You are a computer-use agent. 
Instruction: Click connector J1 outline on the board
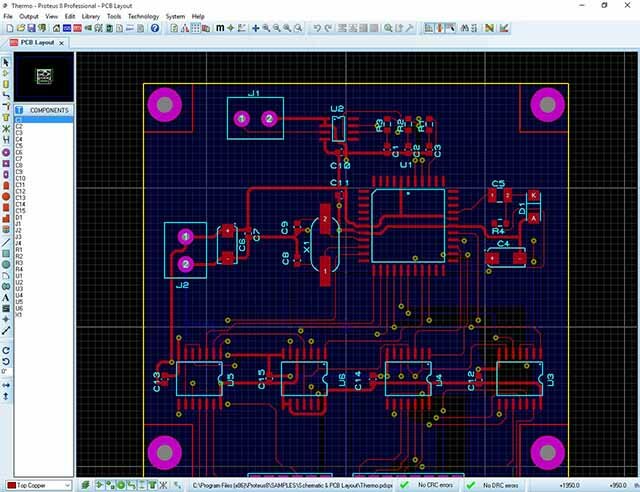[256, 118]
